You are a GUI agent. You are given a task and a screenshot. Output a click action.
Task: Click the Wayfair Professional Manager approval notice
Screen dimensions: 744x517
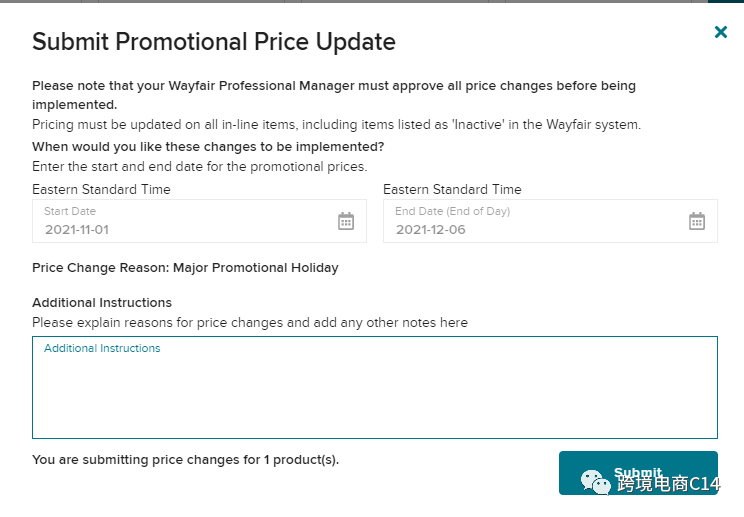[x=333, y=94]
